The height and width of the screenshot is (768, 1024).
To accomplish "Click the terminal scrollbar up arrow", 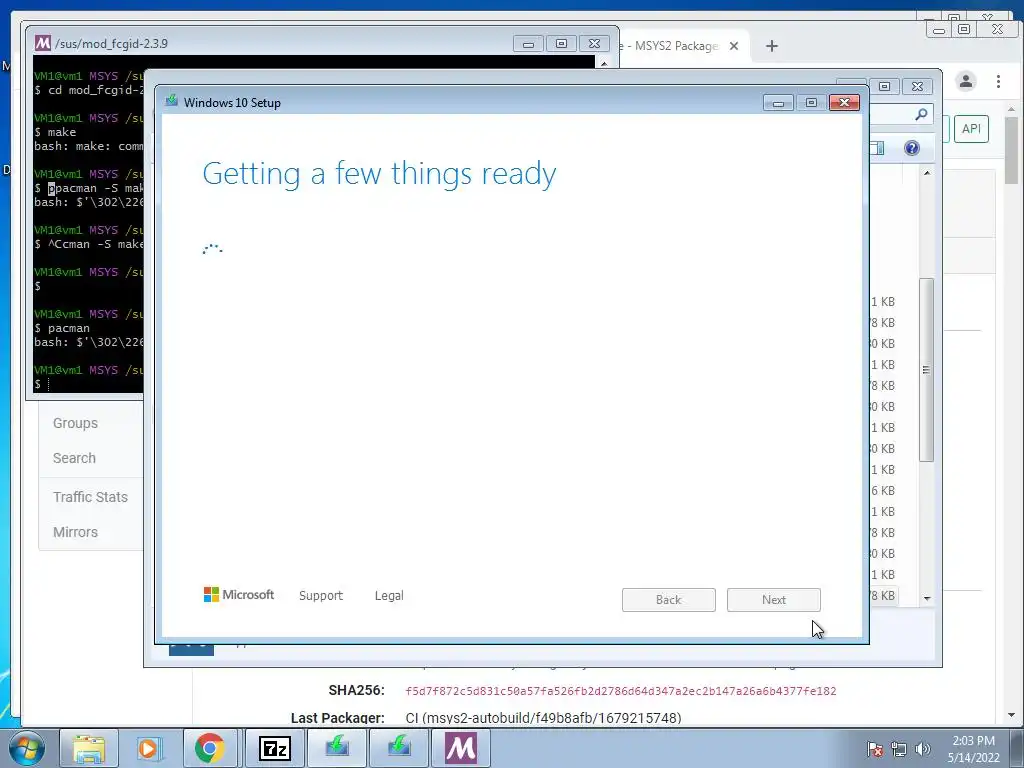I will (604, 63).
